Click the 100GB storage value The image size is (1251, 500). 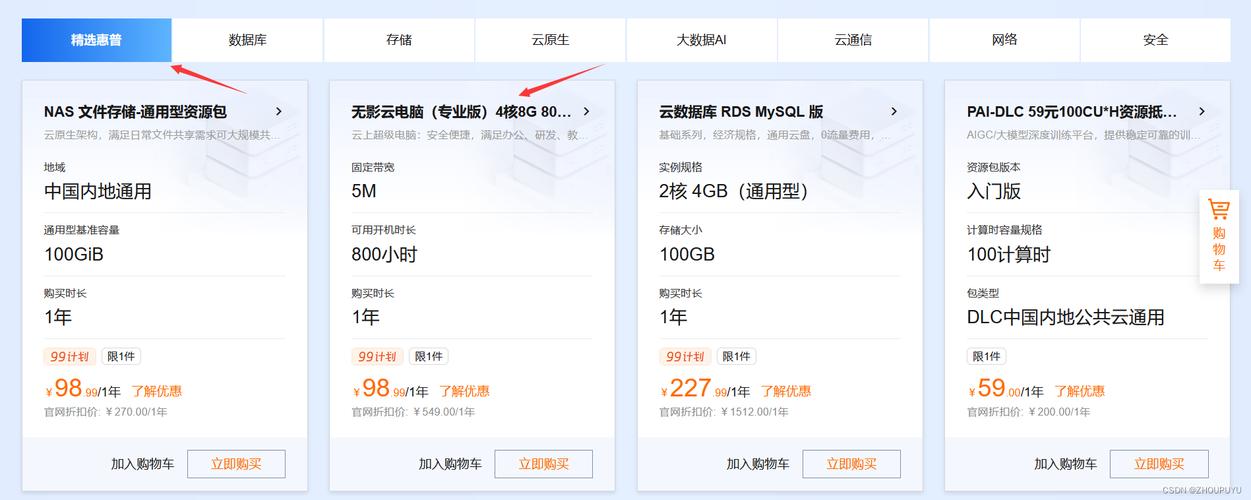(687, 254)
